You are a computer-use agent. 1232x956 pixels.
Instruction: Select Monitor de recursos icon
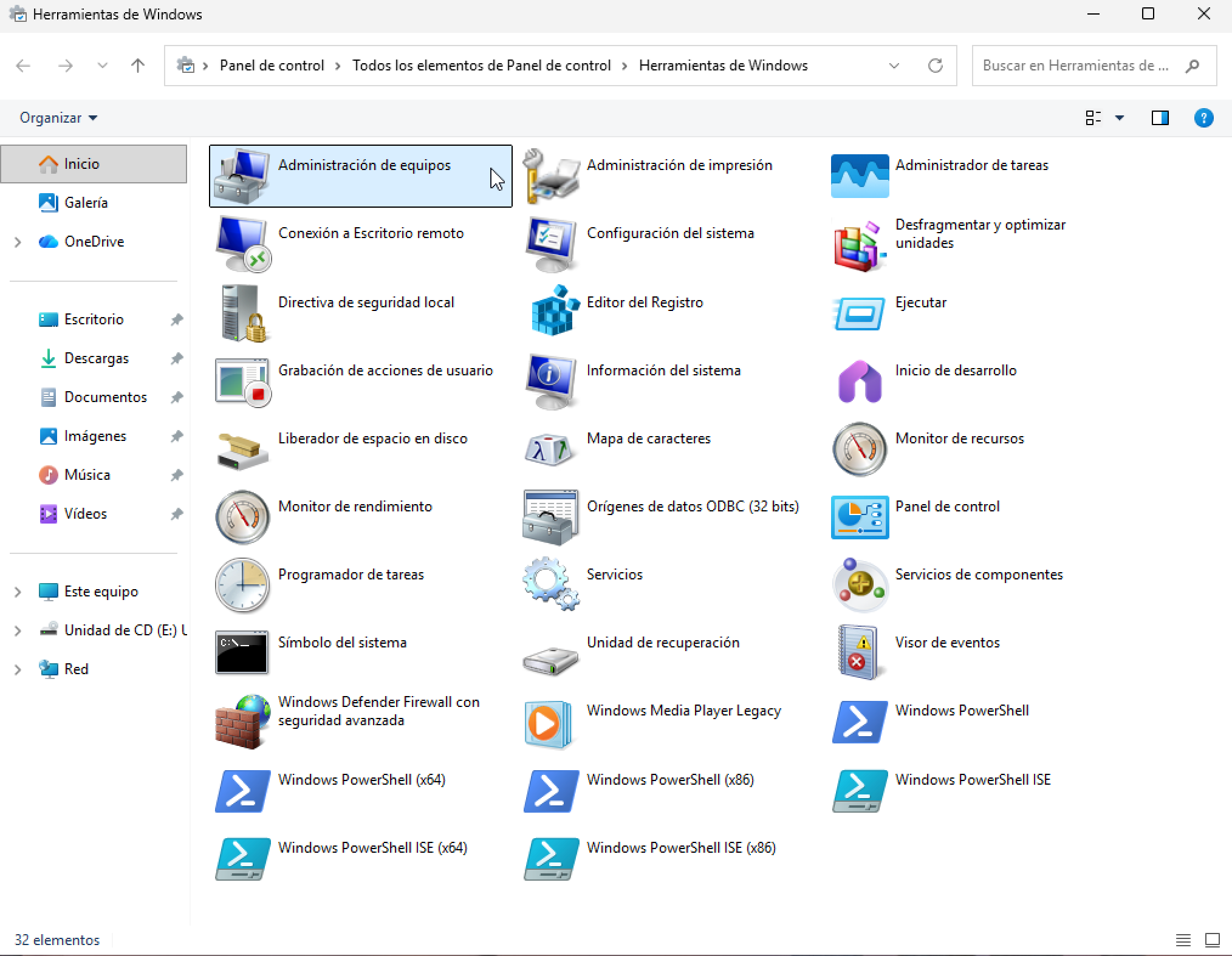click(860, 449)
